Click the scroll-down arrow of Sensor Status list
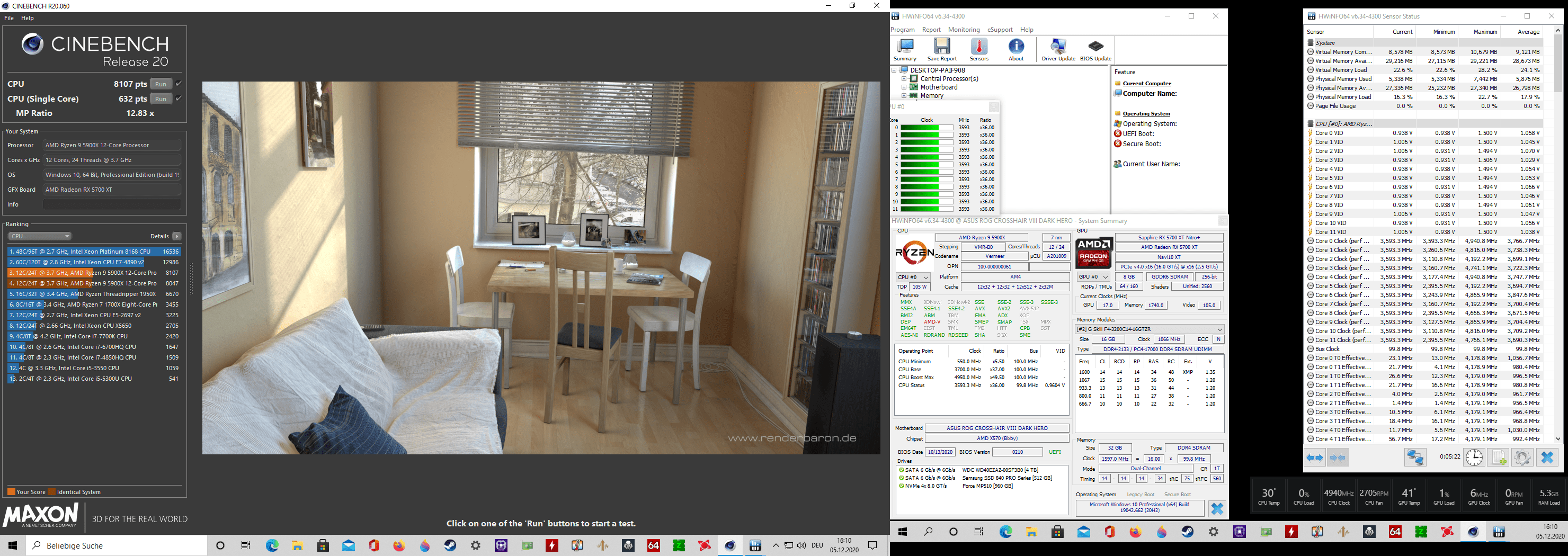 pos(1557,438)
